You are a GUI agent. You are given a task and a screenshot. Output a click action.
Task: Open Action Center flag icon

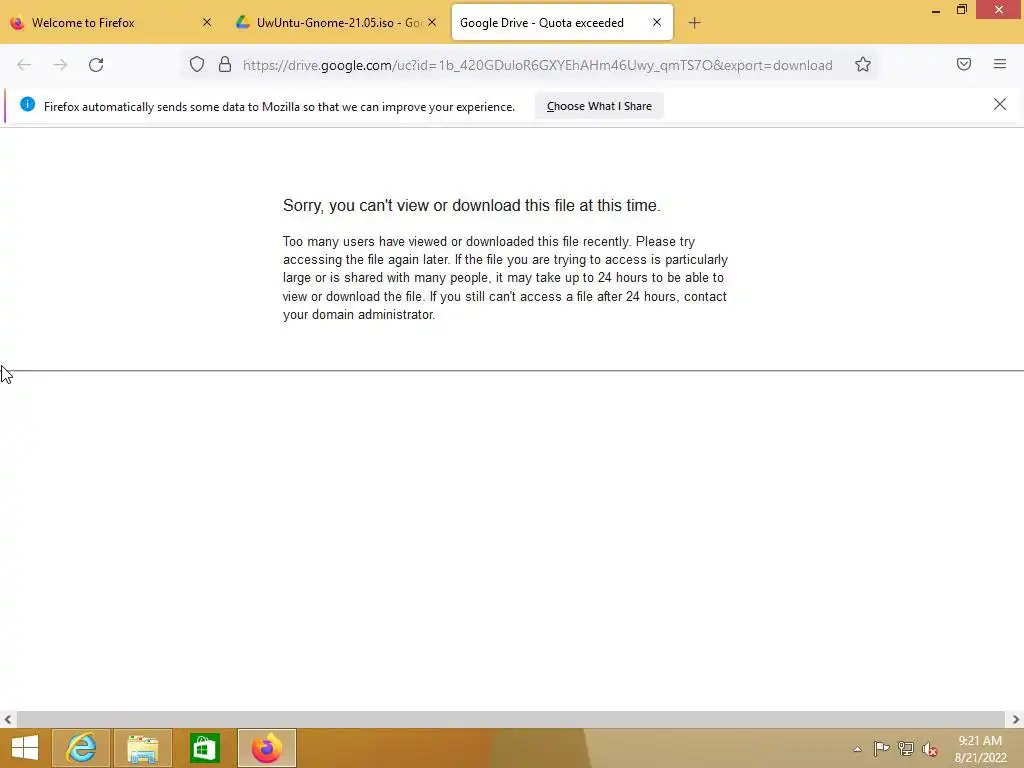pos(881,749)
